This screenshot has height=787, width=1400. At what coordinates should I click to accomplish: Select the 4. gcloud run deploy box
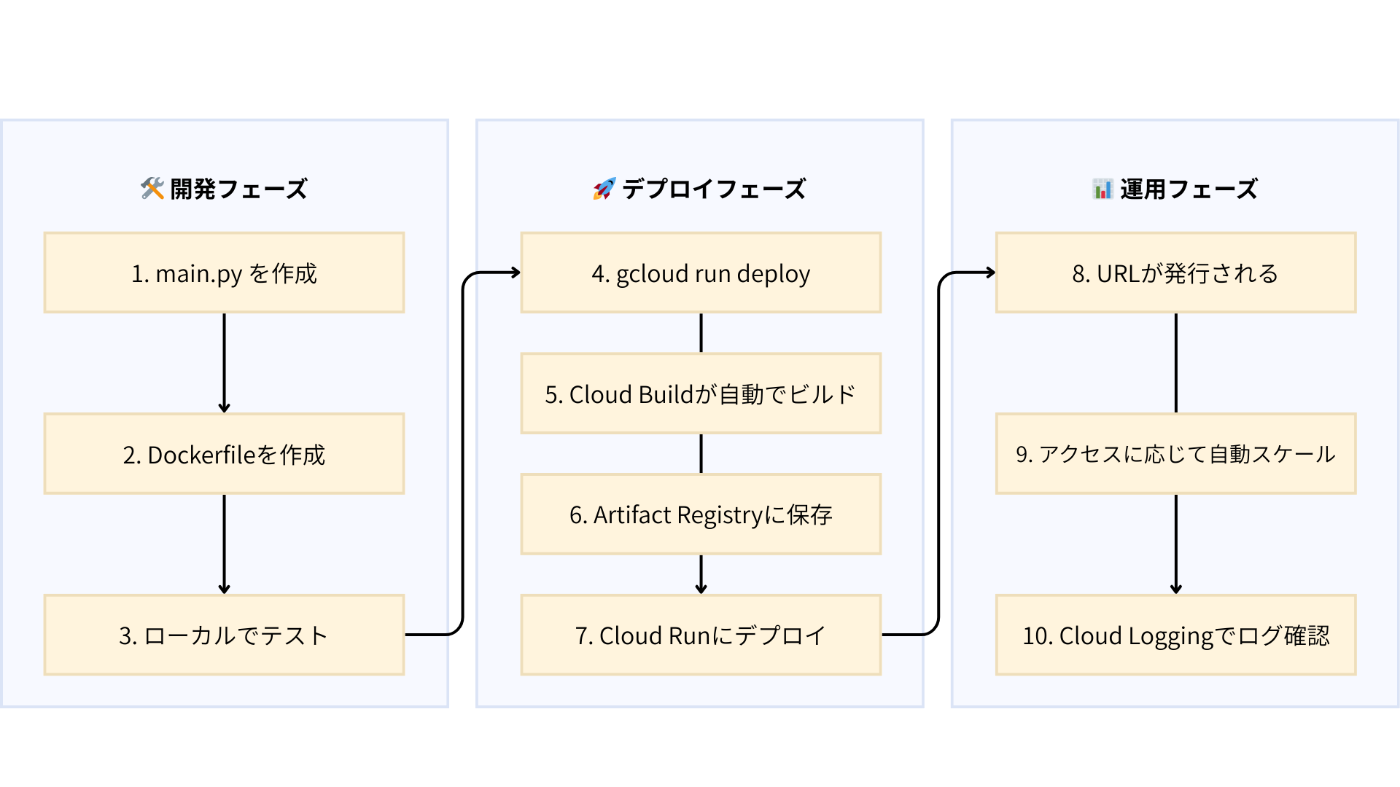click(x=700, y=273)
